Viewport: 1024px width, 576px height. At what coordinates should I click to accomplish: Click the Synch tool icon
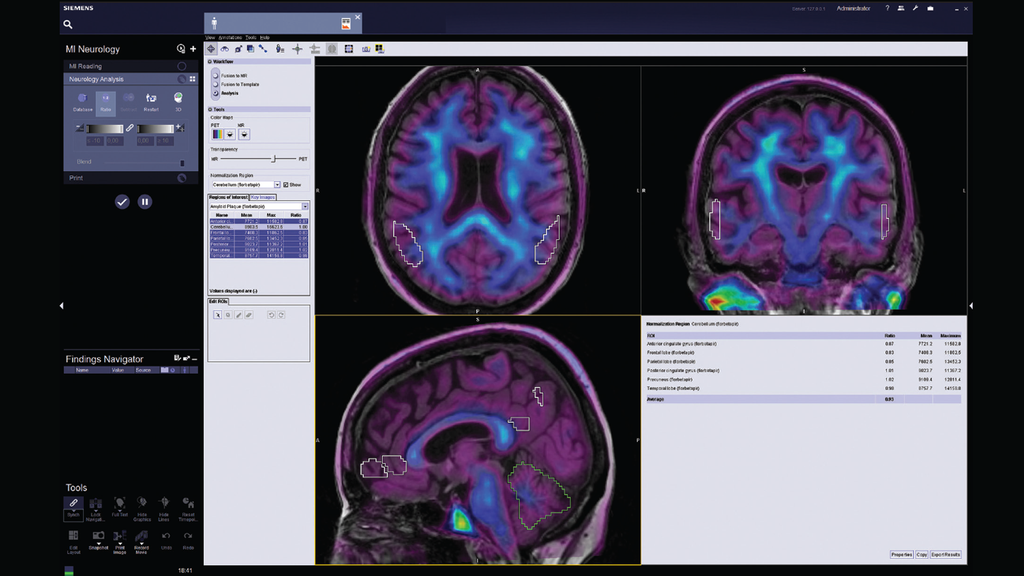point(74,505)
